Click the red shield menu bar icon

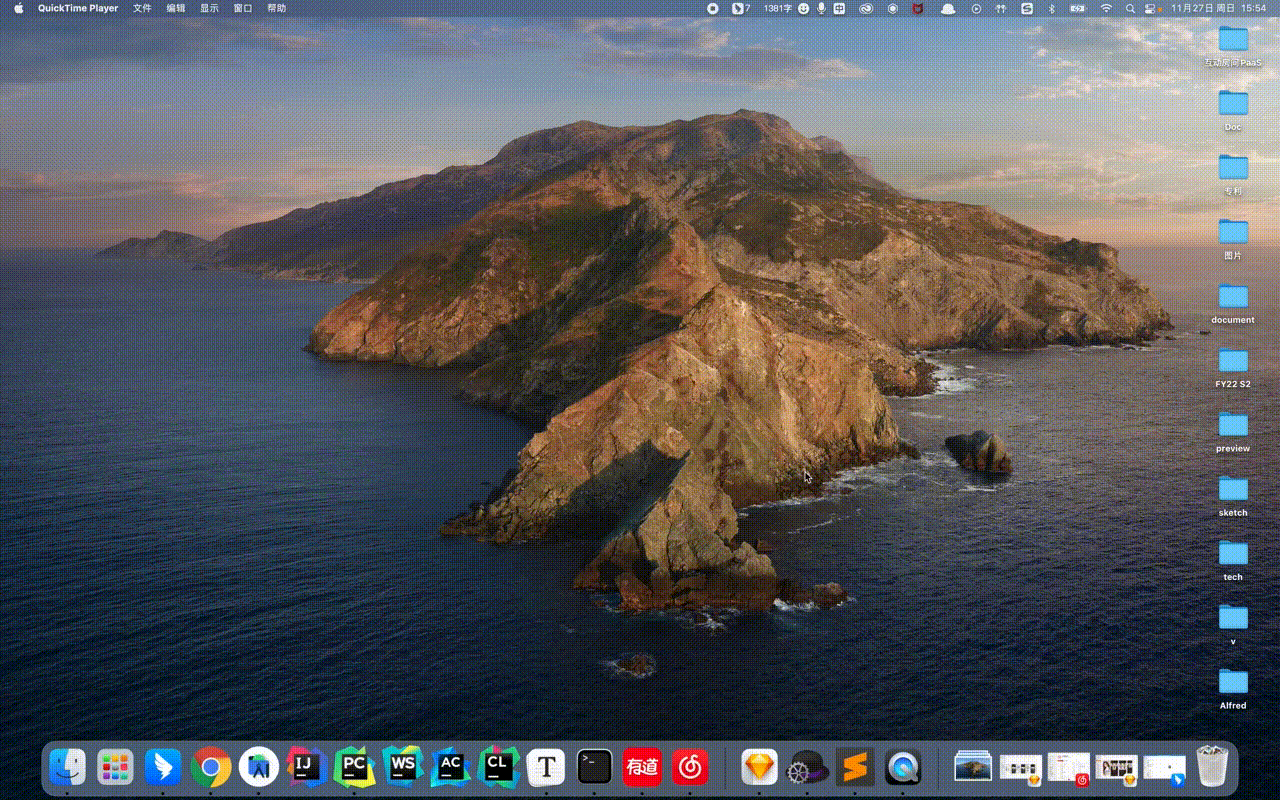[x=919, y=8]
